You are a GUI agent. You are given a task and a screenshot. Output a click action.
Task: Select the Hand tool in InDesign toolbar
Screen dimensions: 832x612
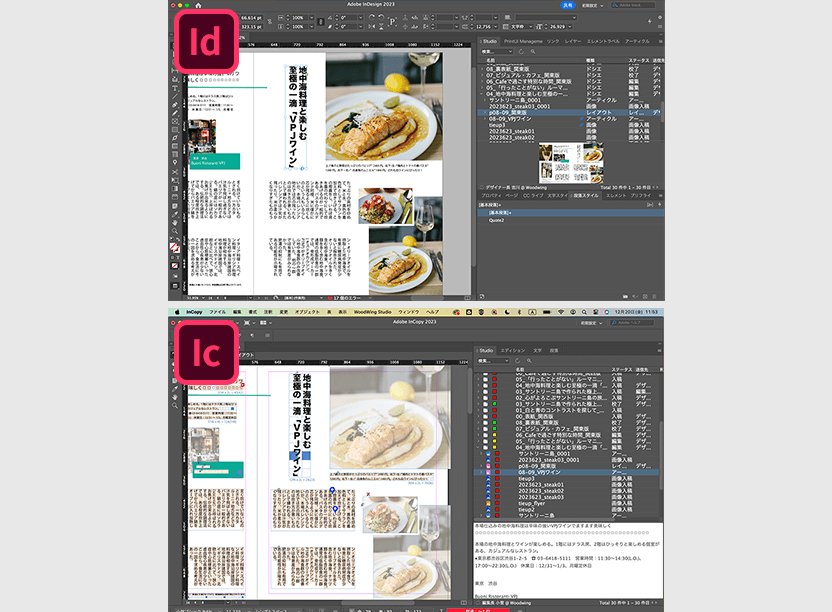pos(174,222)
